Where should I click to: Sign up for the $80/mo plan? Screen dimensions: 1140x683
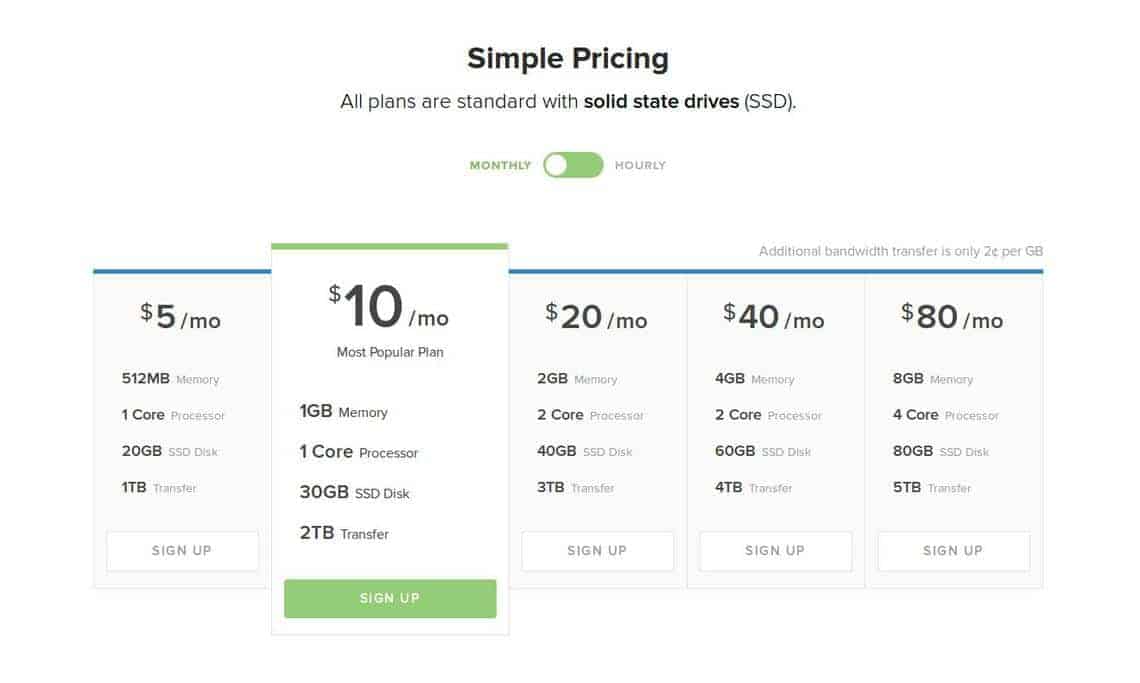pyautogui.click(x=953, y=551)
